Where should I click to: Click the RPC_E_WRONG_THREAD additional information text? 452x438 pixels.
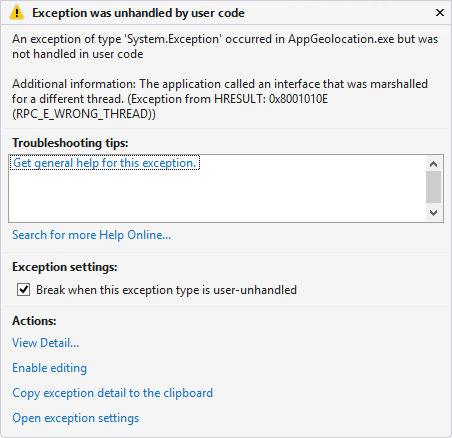220,99
